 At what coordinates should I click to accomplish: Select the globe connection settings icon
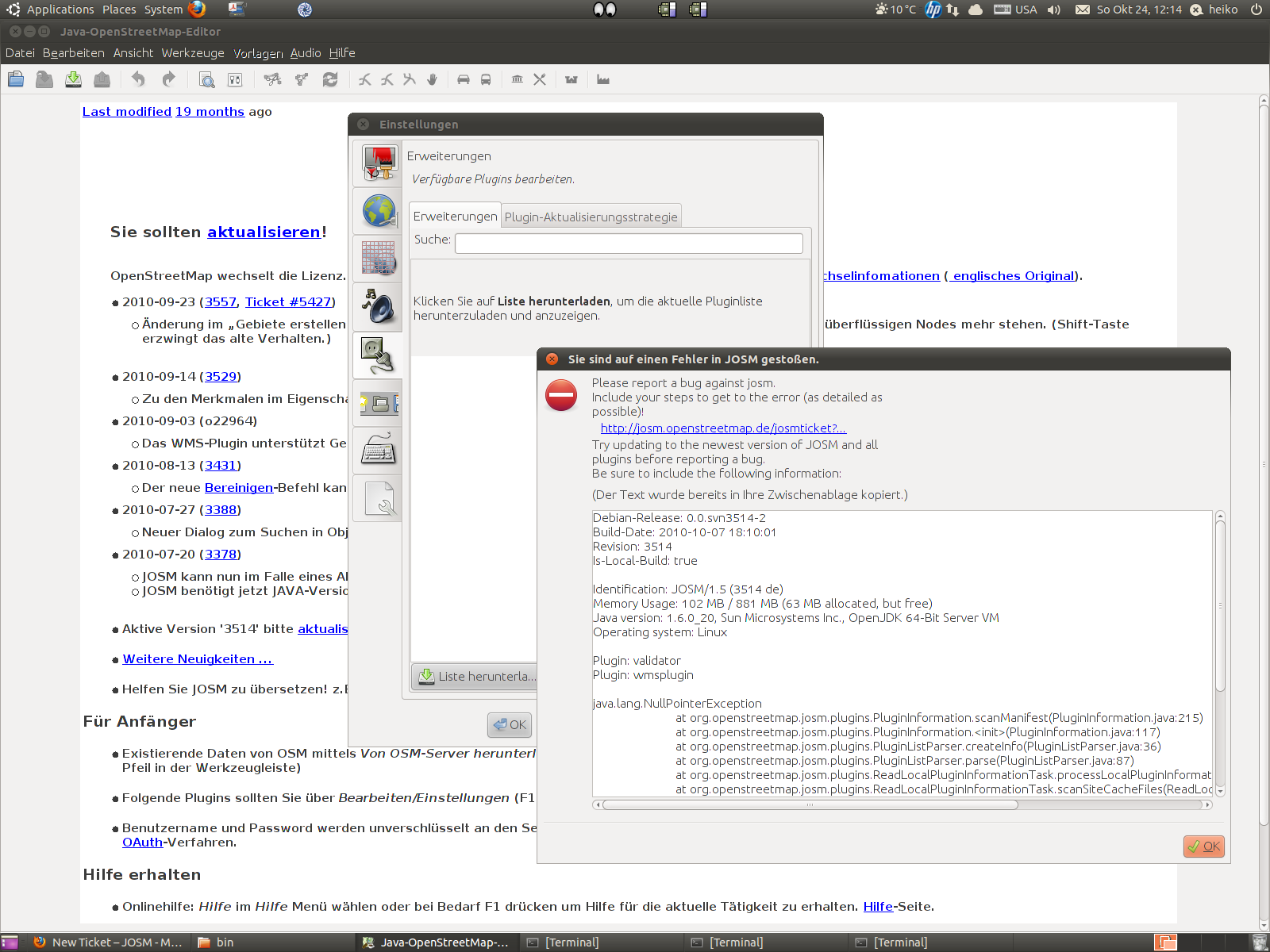379,211
